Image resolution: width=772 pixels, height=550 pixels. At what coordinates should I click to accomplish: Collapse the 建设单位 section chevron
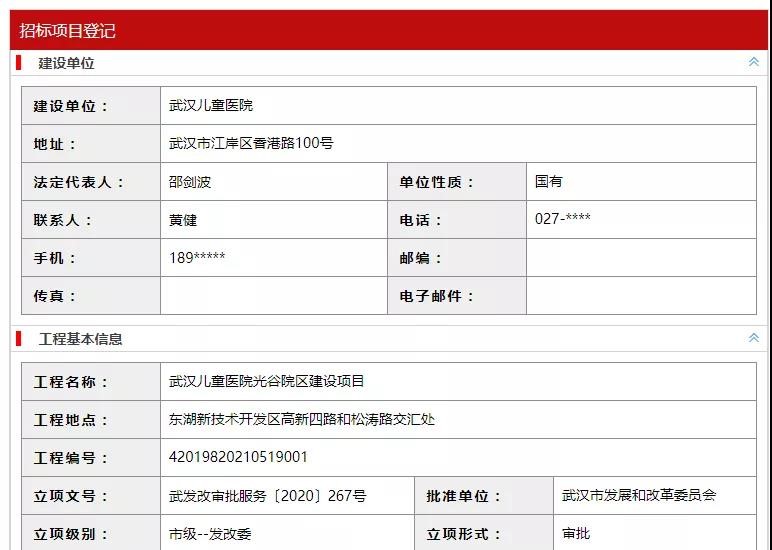(x=753, y=62)
